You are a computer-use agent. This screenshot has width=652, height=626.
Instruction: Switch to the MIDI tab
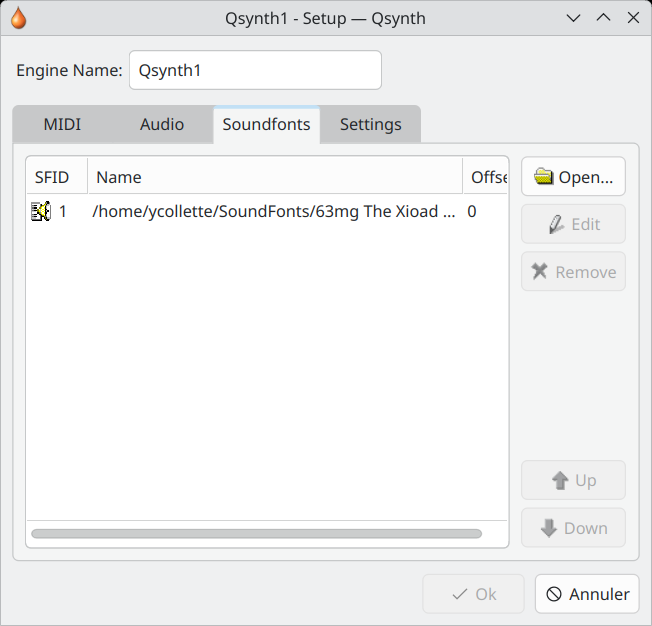tap(62, 124)
